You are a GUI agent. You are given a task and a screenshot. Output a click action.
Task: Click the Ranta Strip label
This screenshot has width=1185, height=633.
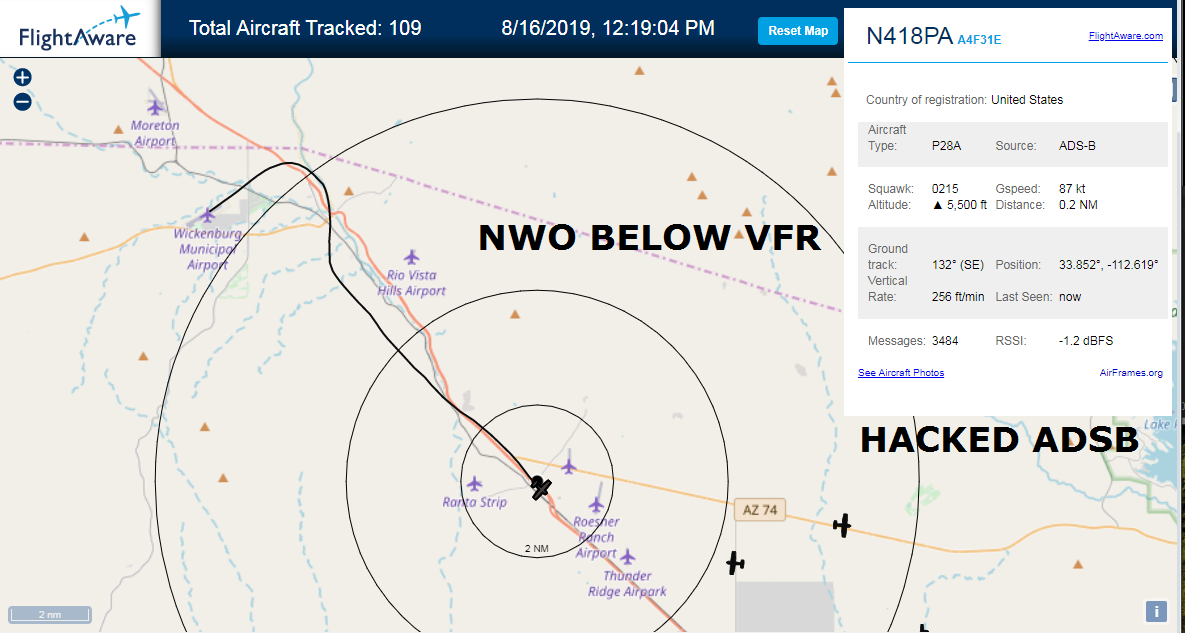475,502
